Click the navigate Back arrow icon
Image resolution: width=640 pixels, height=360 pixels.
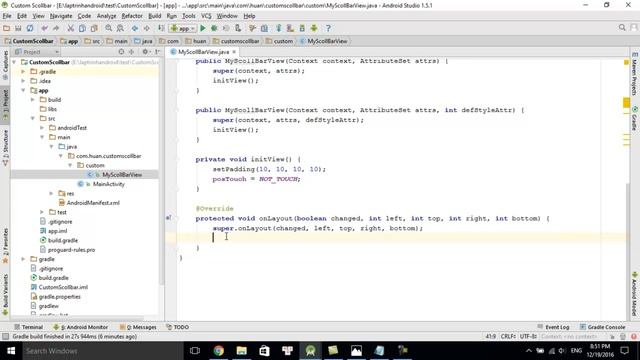(135, 28)
